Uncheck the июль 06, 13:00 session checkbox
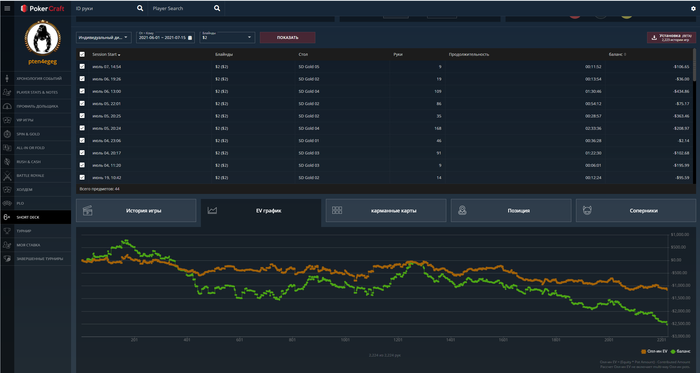Screen dimensions: 700x373 82,91
